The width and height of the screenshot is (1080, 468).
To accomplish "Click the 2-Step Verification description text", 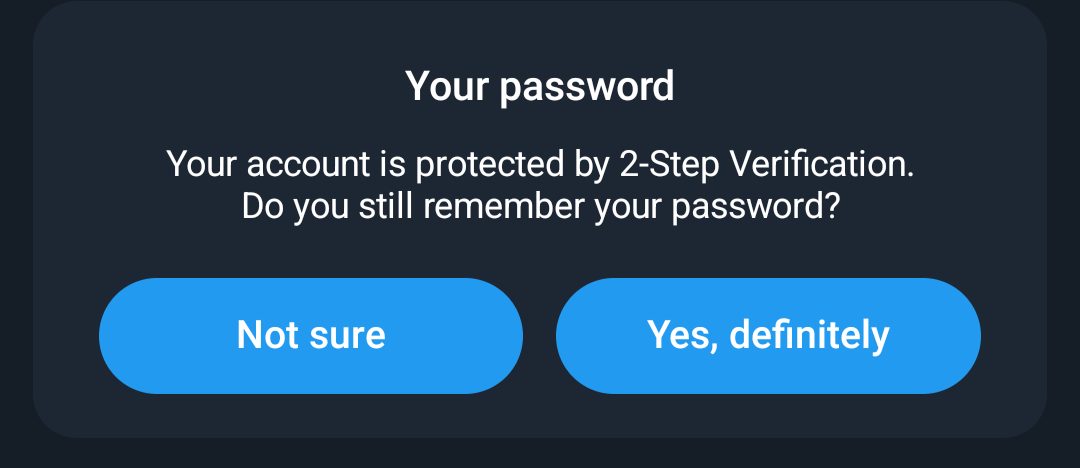I will tap(540, 186).
